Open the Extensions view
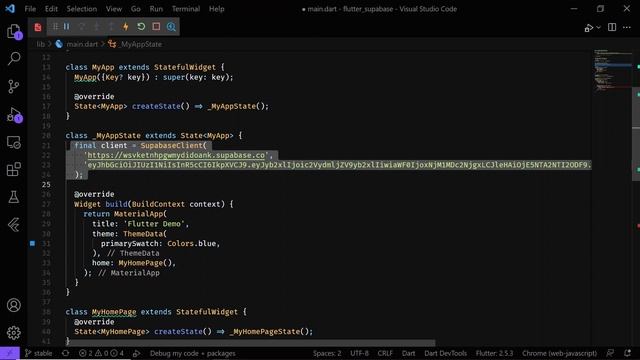The image size is (640, 360). pyautogui.click(x=13, y=169)
